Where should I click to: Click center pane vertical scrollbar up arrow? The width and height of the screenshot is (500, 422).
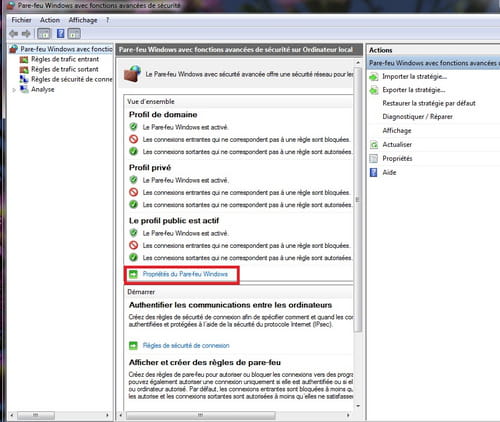[x=358, y=62]
